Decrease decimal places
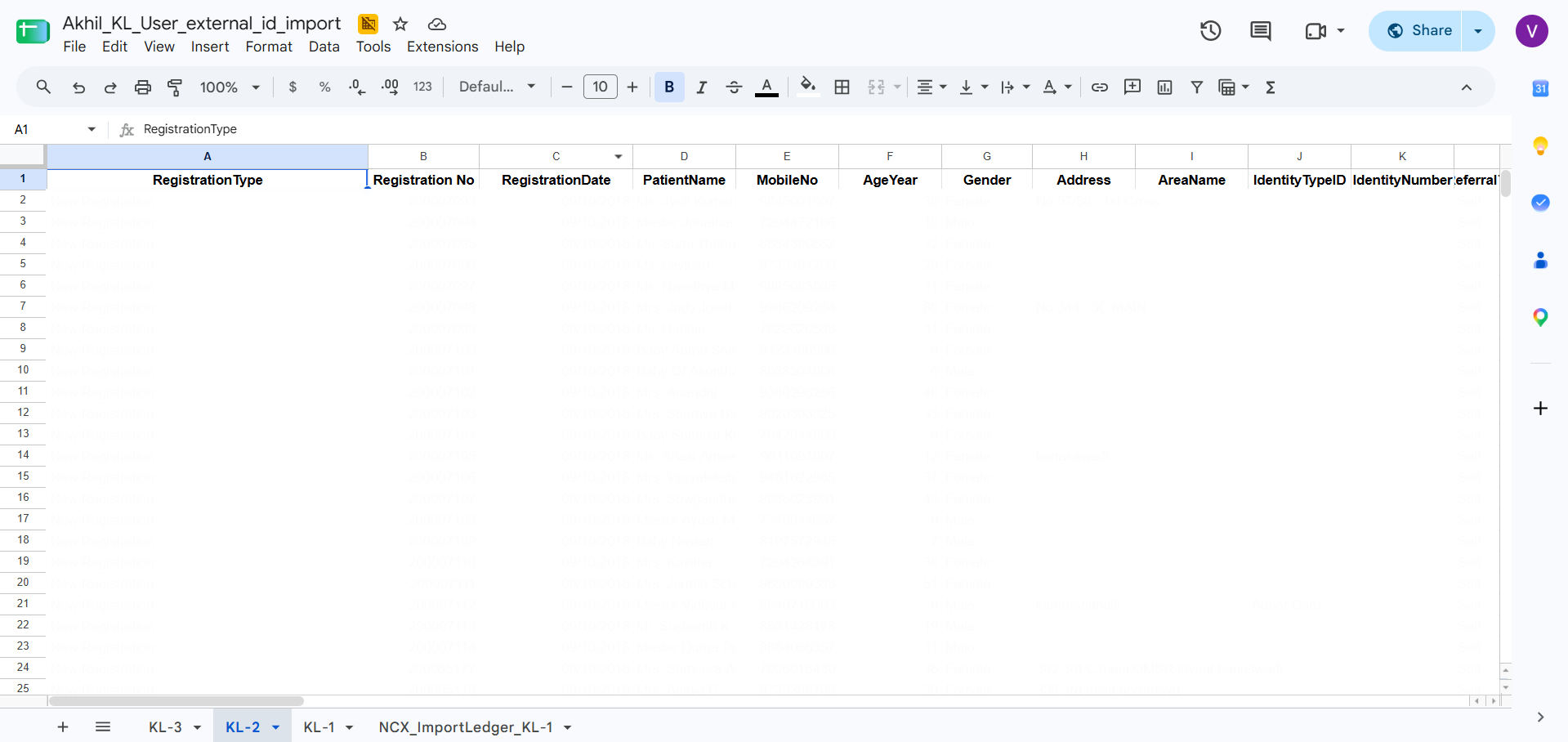 pyautogui.click(x=357, y=87)
